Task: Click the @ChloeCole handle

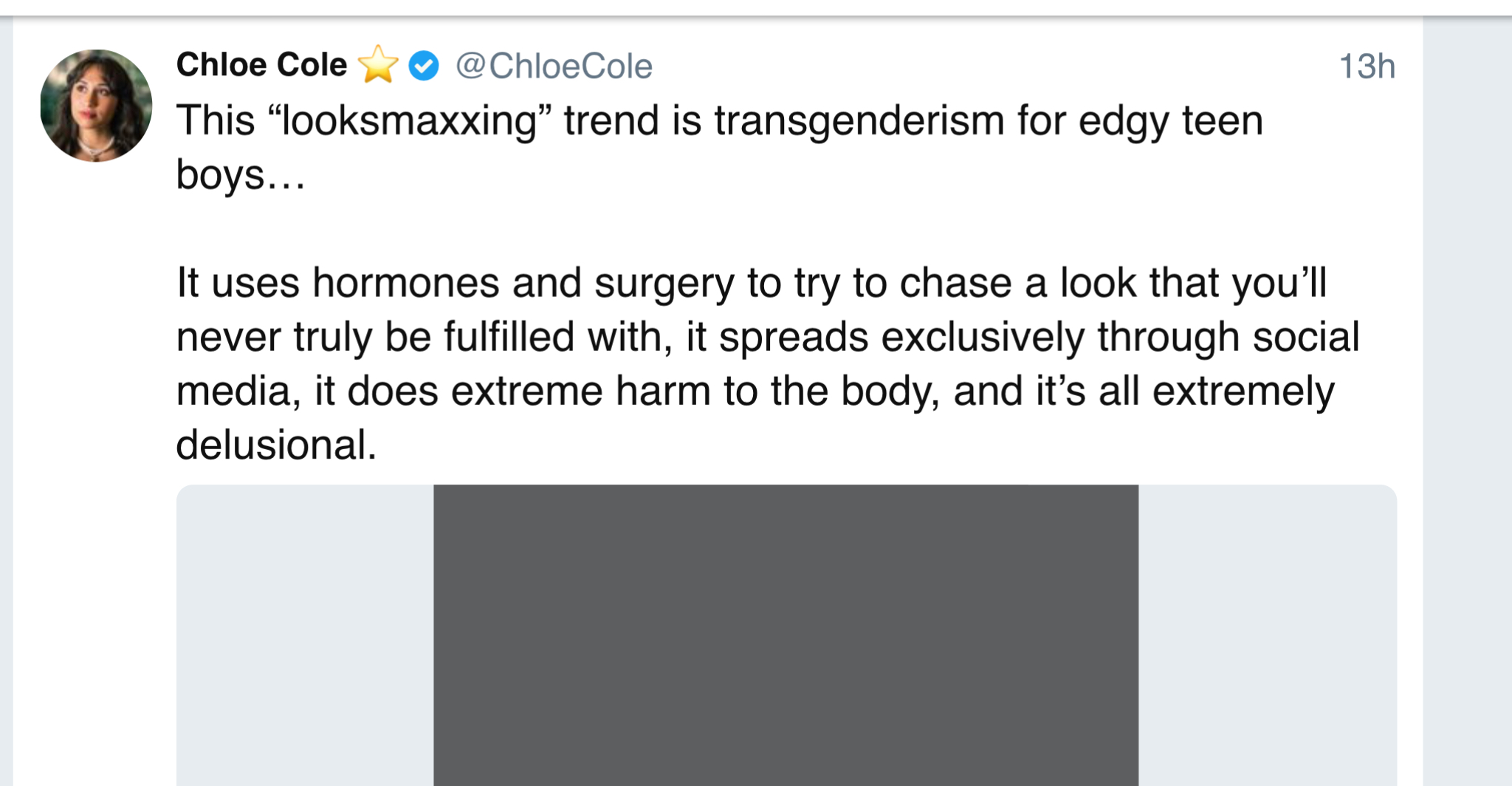Action: tap(554, 66)
